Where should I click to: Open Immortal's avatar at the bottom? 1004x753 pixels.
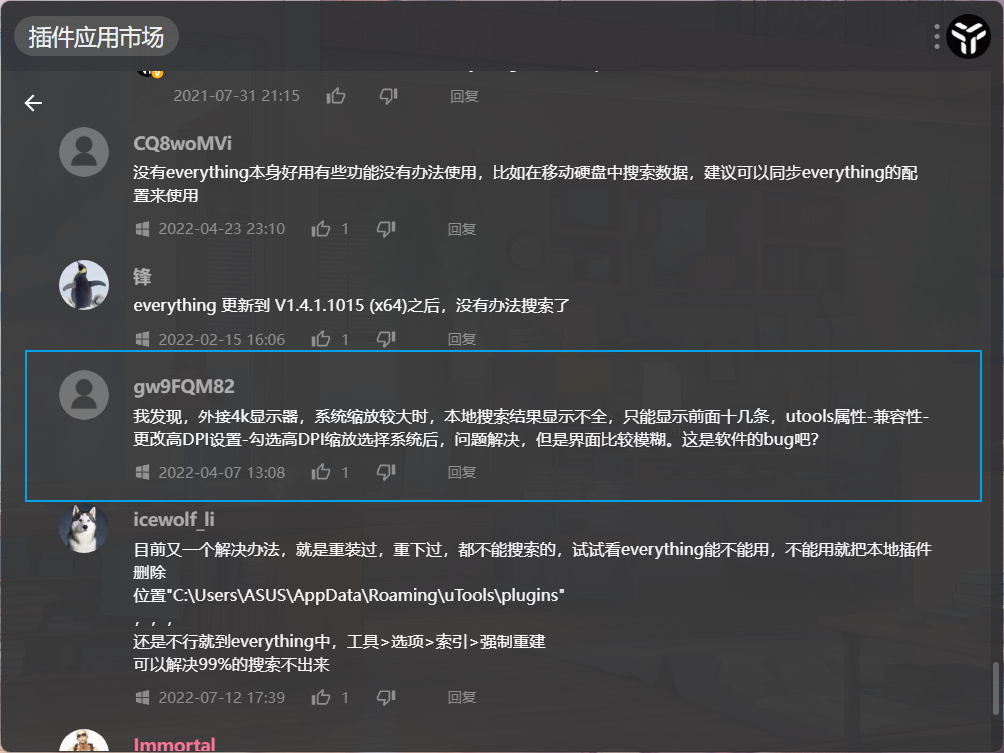[84, 741]
